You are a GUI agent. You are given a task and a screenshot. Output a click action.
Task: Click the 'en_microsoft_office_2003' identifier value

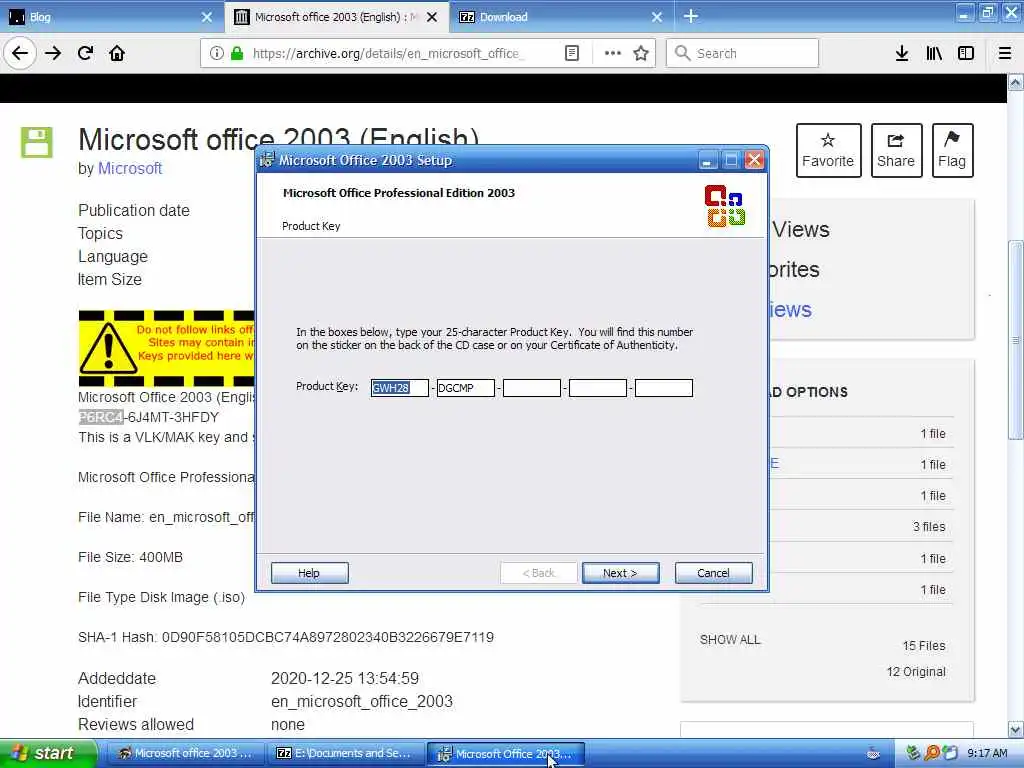tap(362, 701)
